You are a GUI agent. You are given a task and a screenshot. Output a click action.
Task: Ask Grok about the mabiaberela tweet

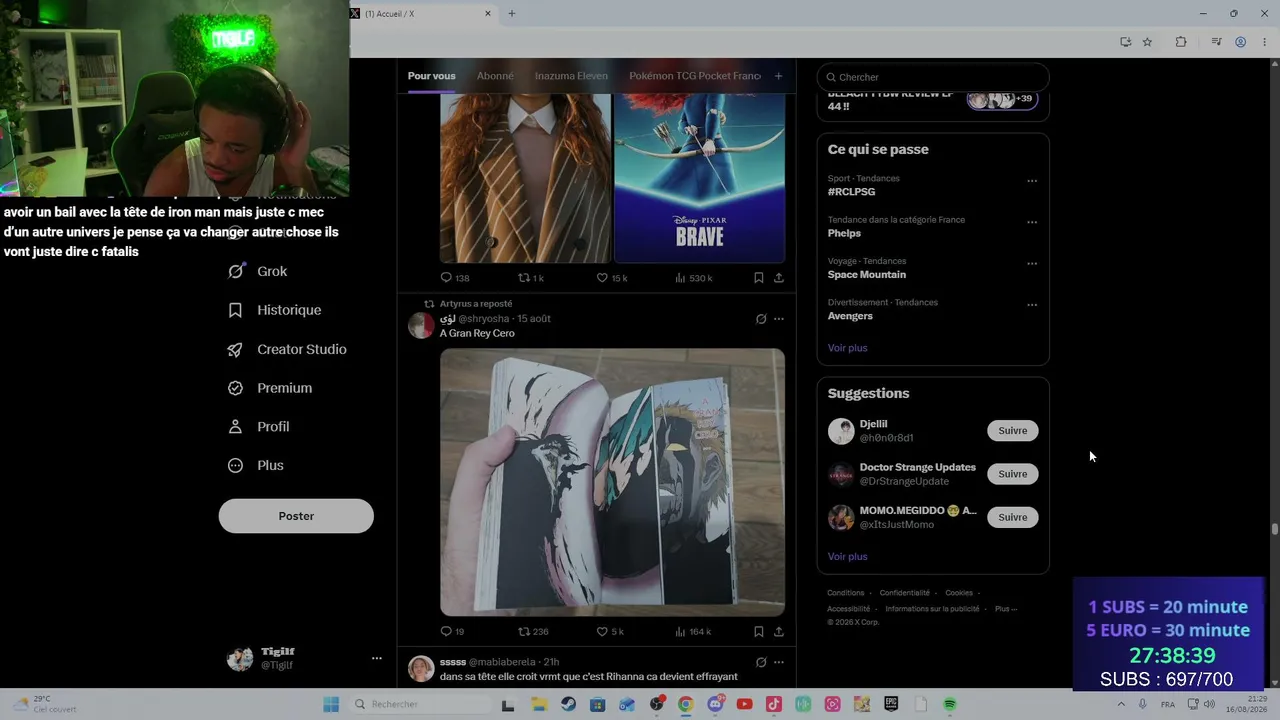pyautogui.click(x=761, y=662)
